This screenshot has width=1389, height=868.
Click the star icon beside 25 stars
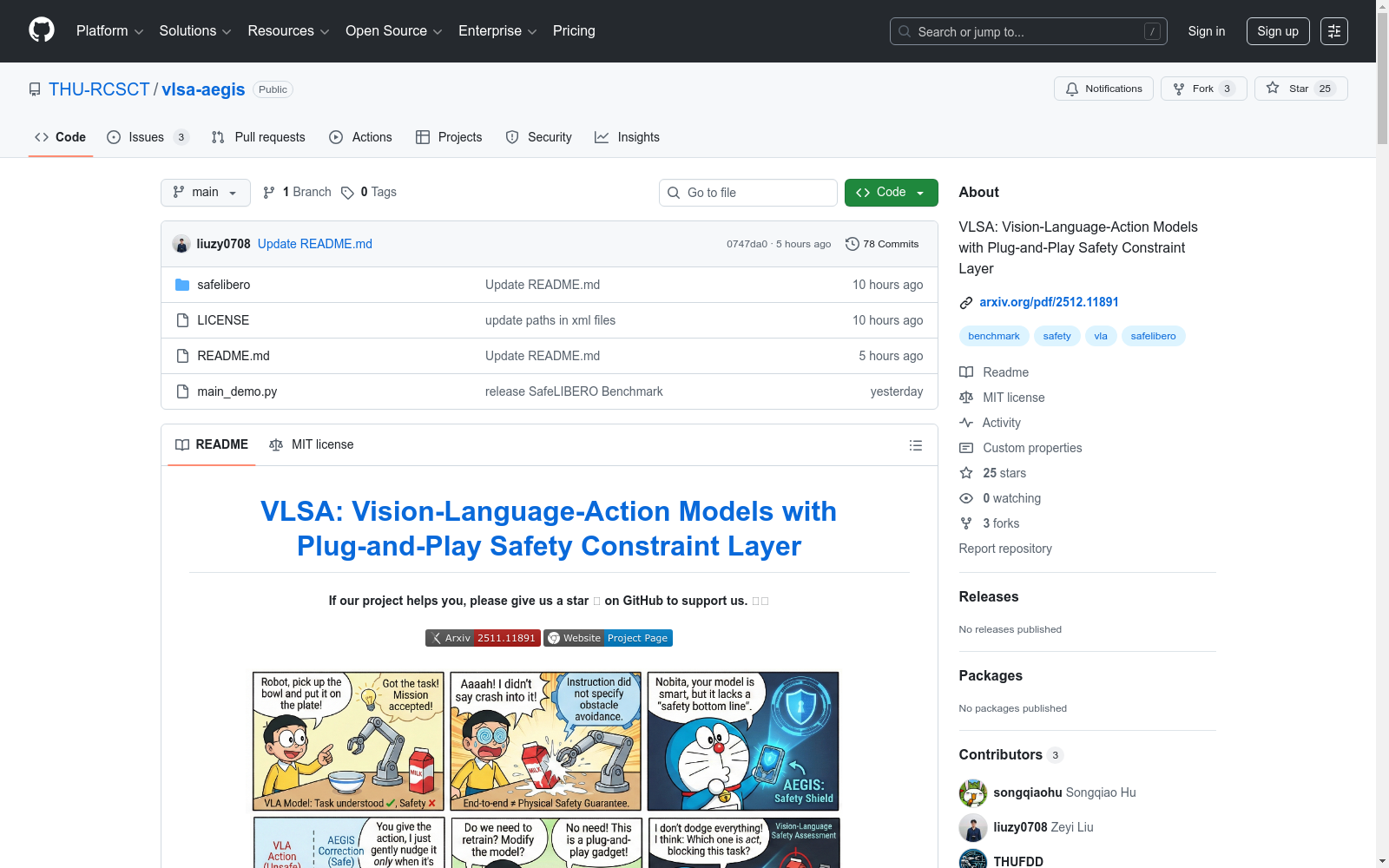(966, 473)
